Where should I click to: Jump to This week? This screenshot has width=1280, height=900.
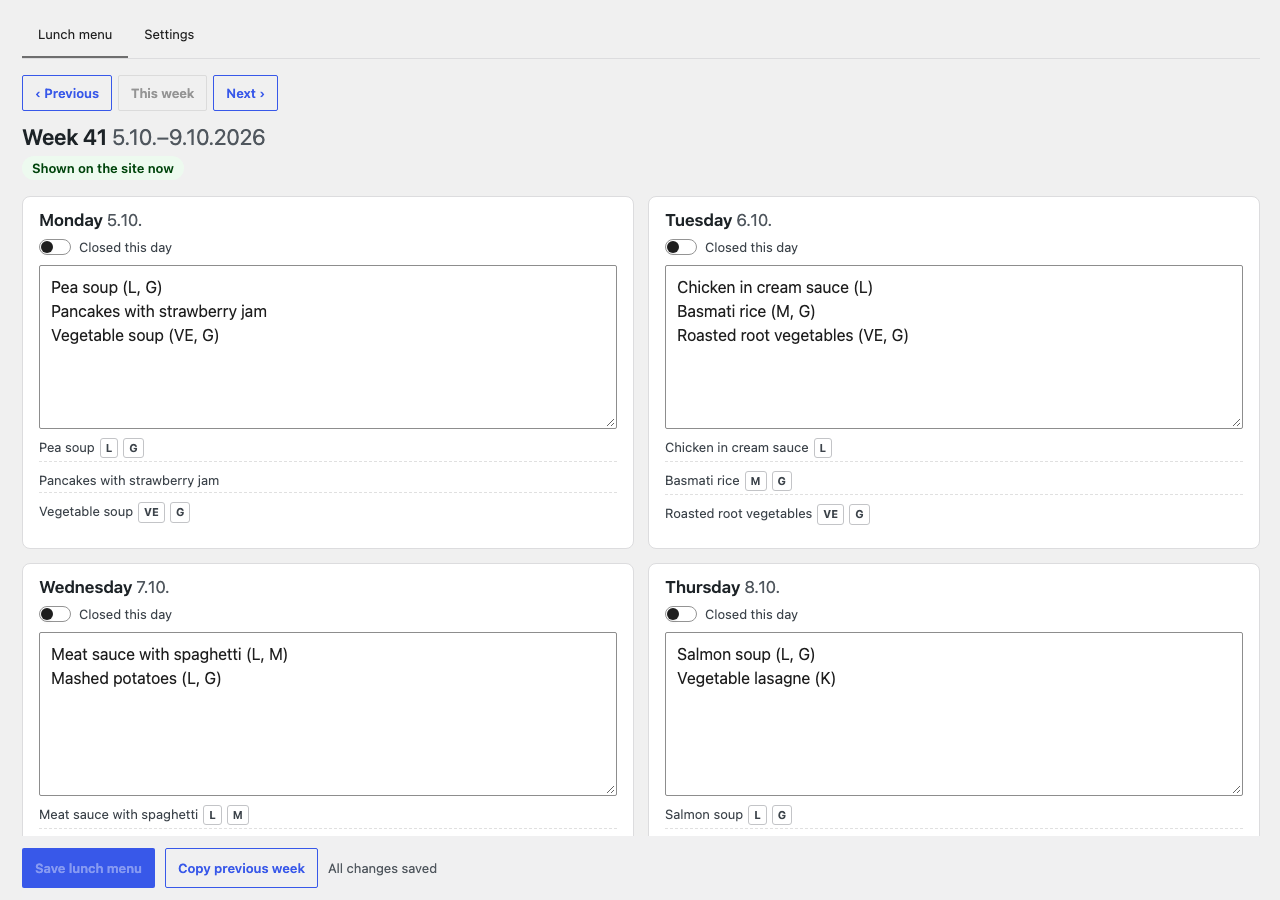[162, 93]
